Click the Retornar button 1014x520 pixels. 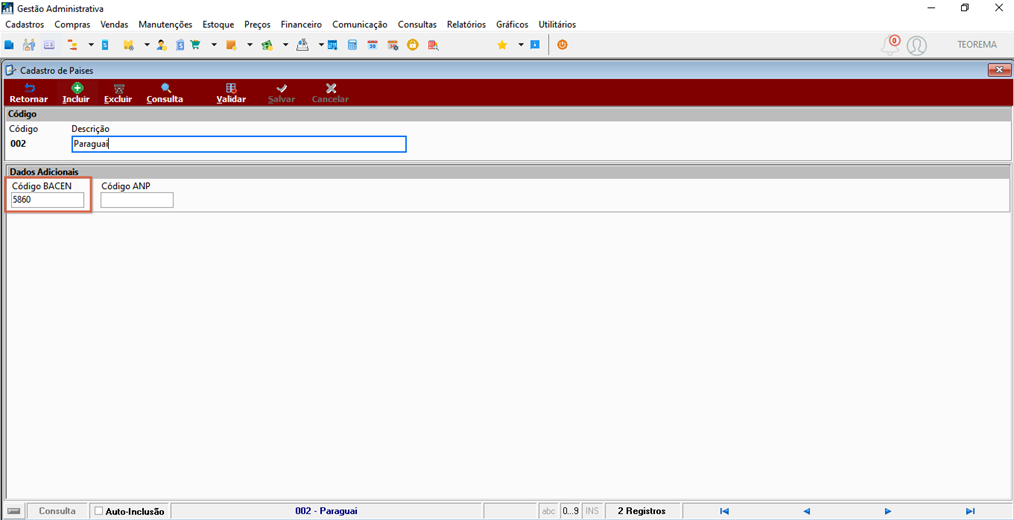[28, 93]
